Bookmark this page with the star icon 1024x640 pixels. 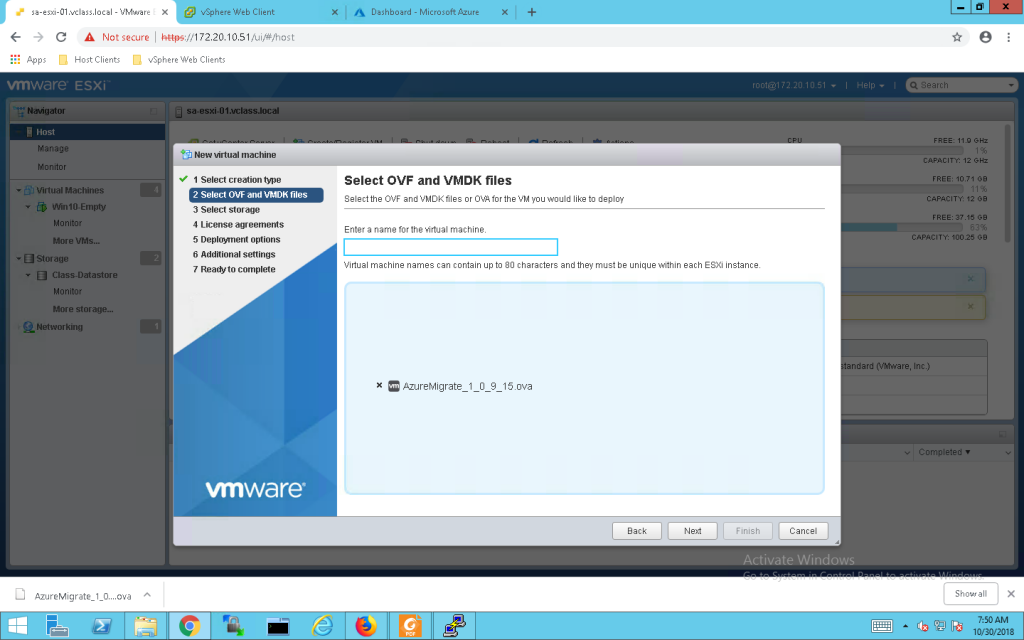click(x=957, y=37)
